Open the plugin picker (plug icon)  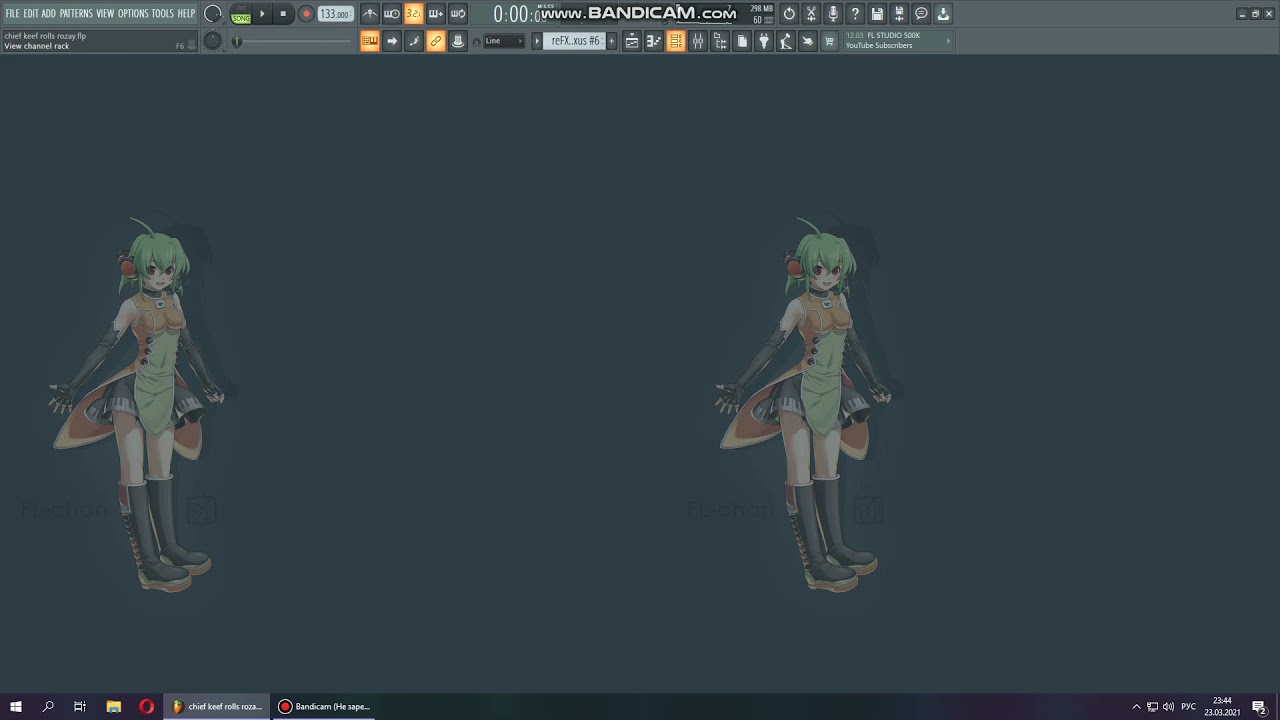click(764, 41)
